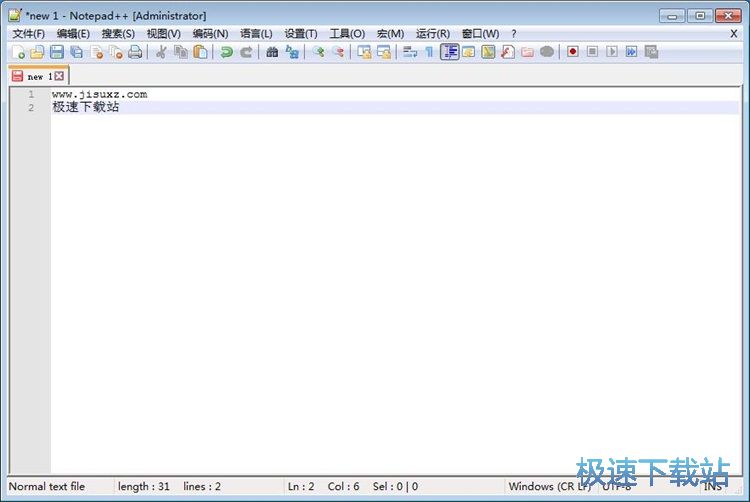The height and width of the screenshot is (502, 750).
Task: Open the ? help menu
Action: [514, 33]
